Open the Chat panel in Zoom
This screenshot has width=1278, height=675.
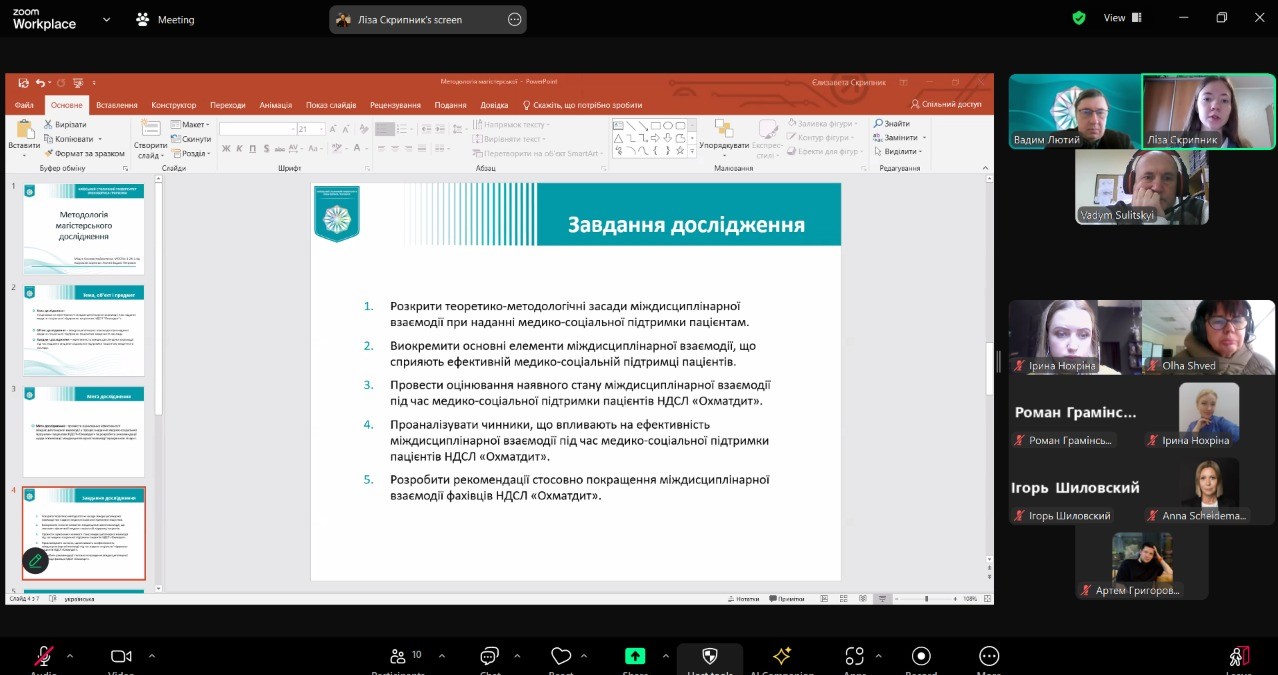coord(488,657)
